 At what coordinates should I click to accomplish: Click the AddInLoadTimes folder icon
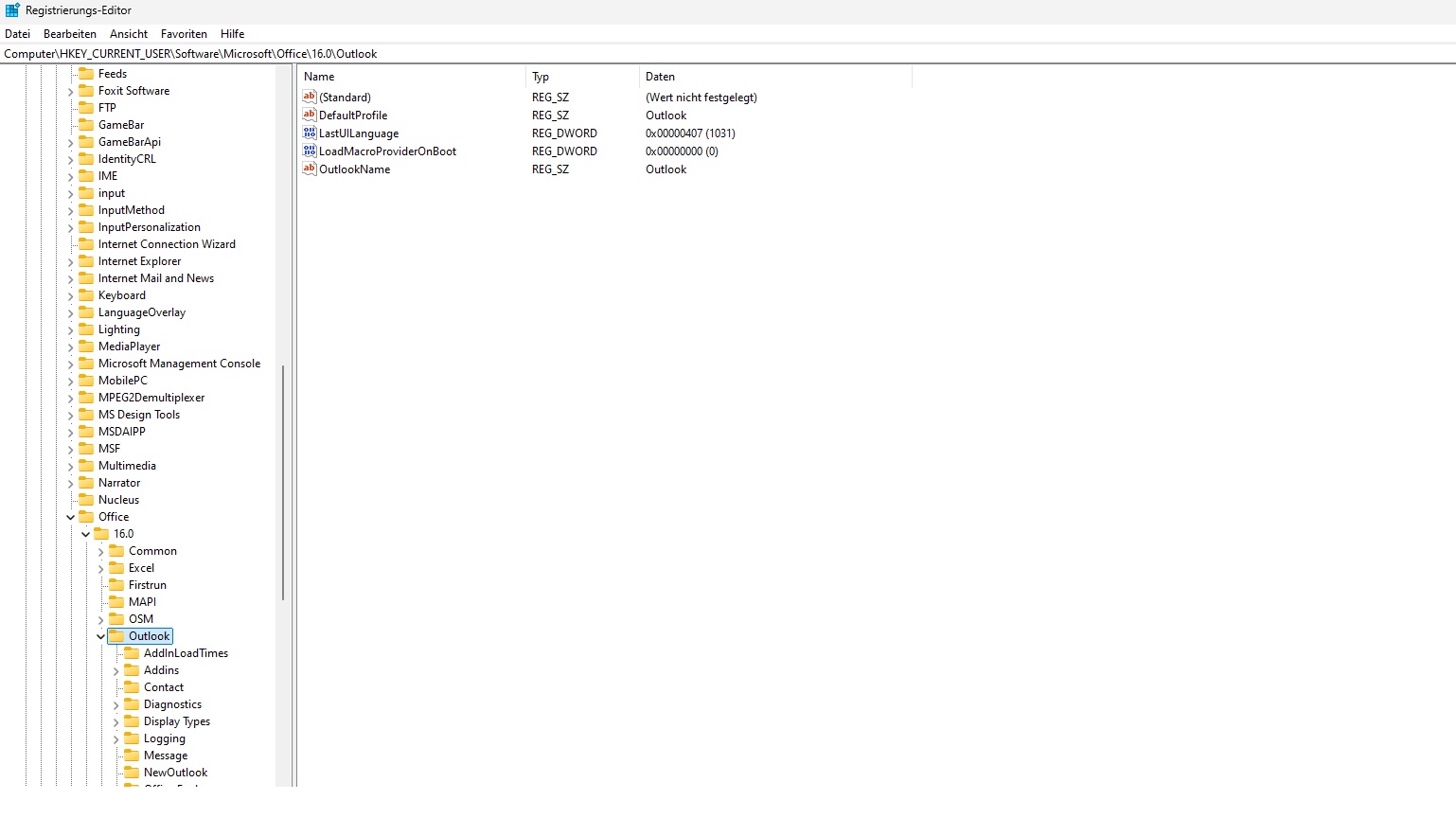[132, 652]
